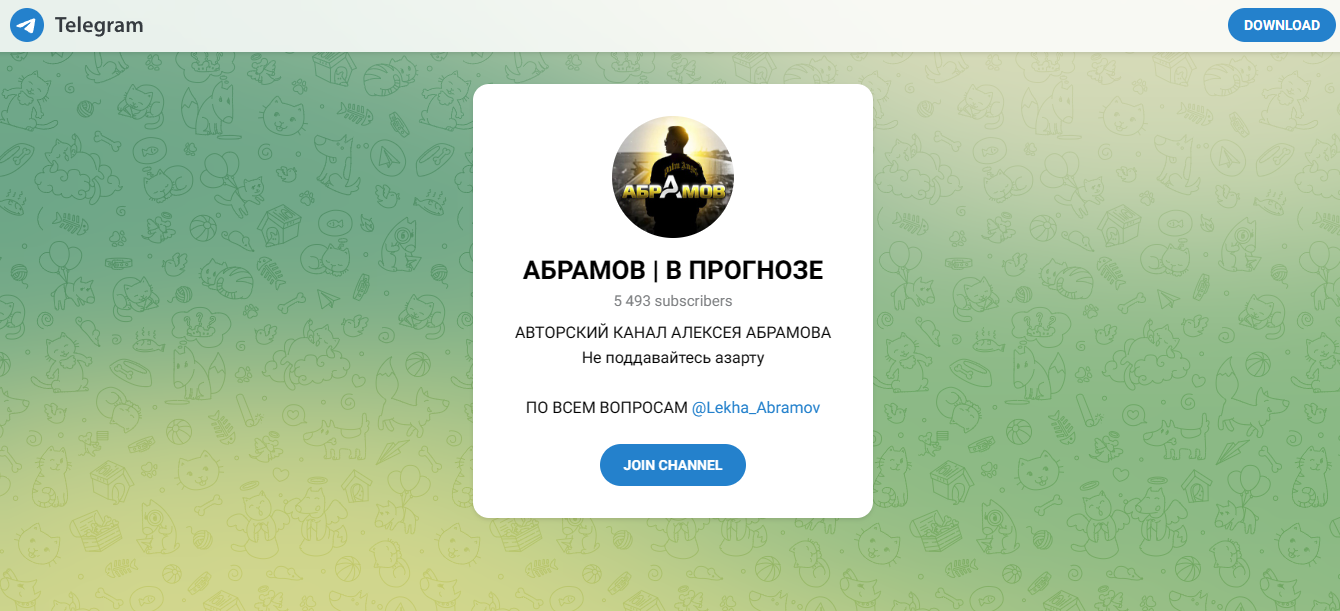1340x611 pixels.
Task: Click the yellow АБРАМОВ text inside avatar
Action: (673, 190)
